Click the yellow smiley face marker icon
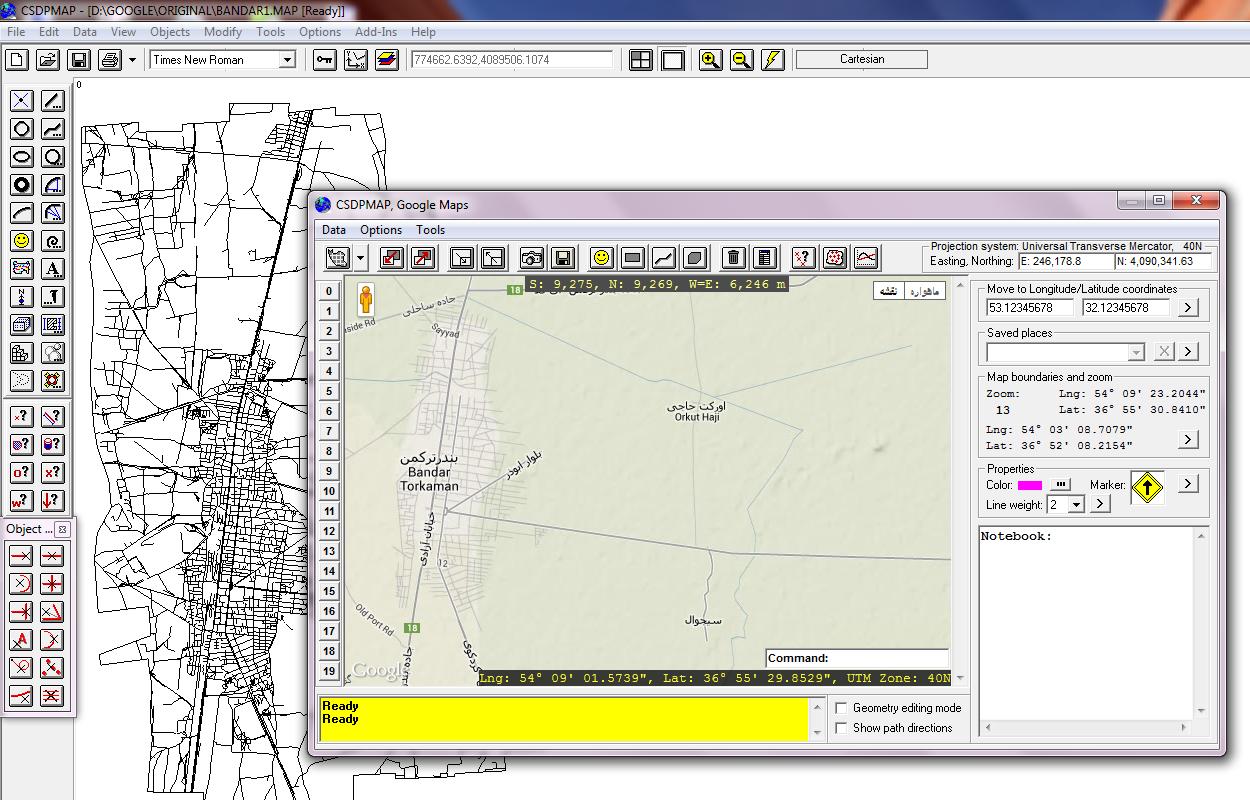This screenshot has width=1250, height=800. 601,258
